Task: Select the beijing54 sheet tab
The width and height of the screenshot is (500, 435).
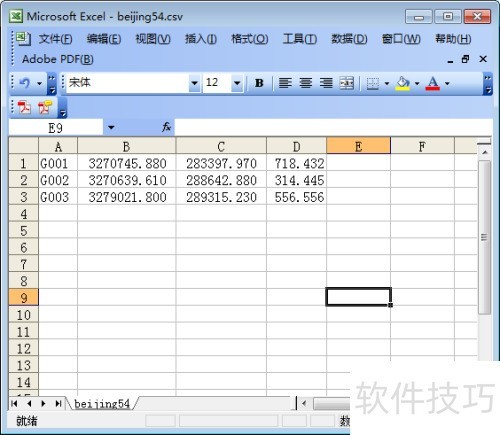Action: pos(102,404)
